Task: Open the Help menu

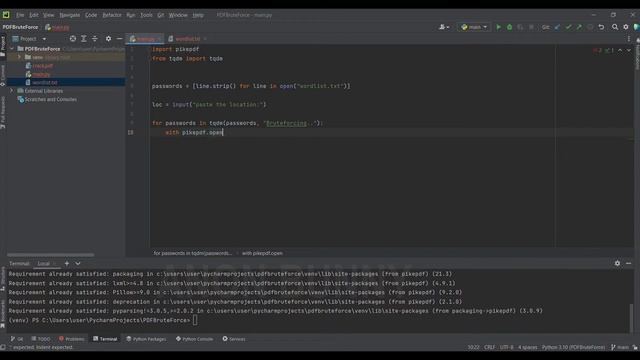Action: click(x=198, y=15)
